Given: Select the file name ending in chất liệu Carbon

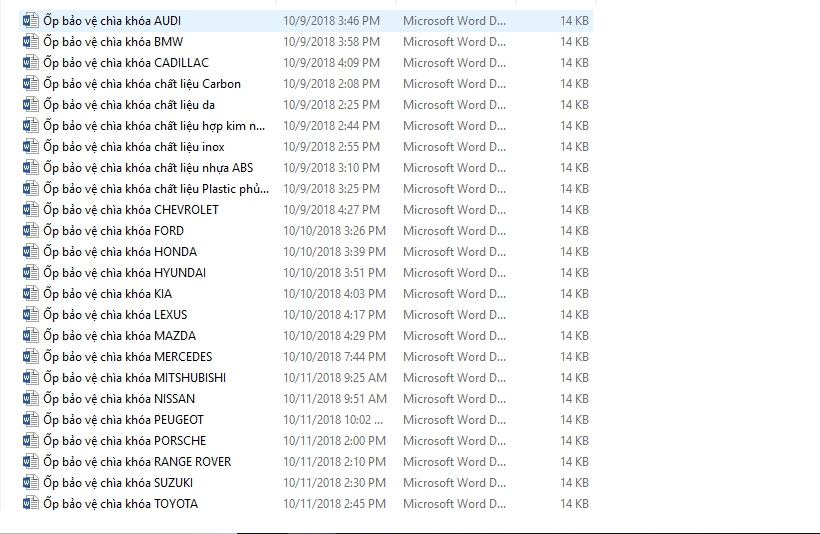Looking at the screenshot, I should [142, 84].
